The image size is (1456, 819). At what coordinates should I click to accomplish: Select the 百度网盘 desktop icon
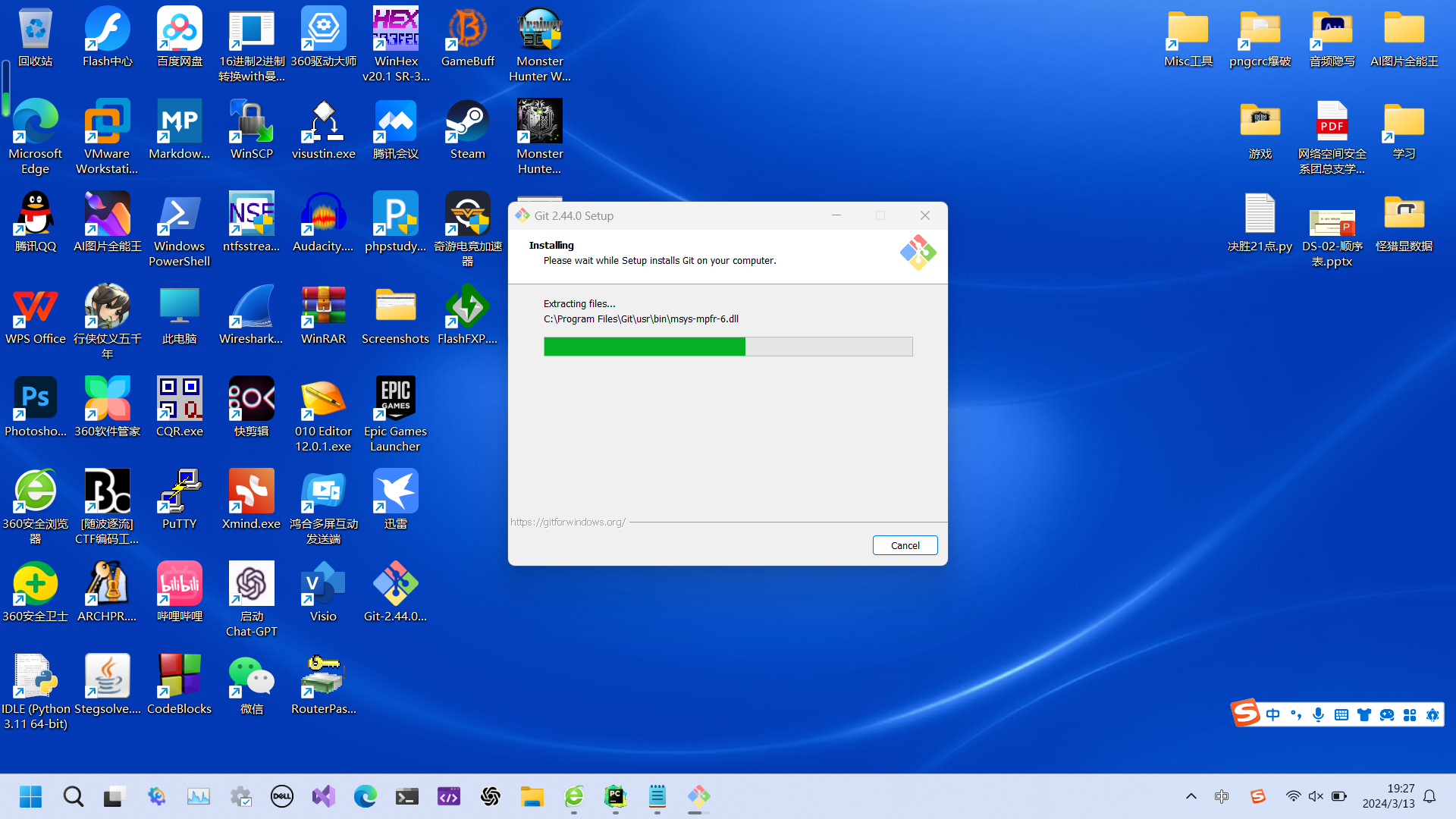click(180, 38)
